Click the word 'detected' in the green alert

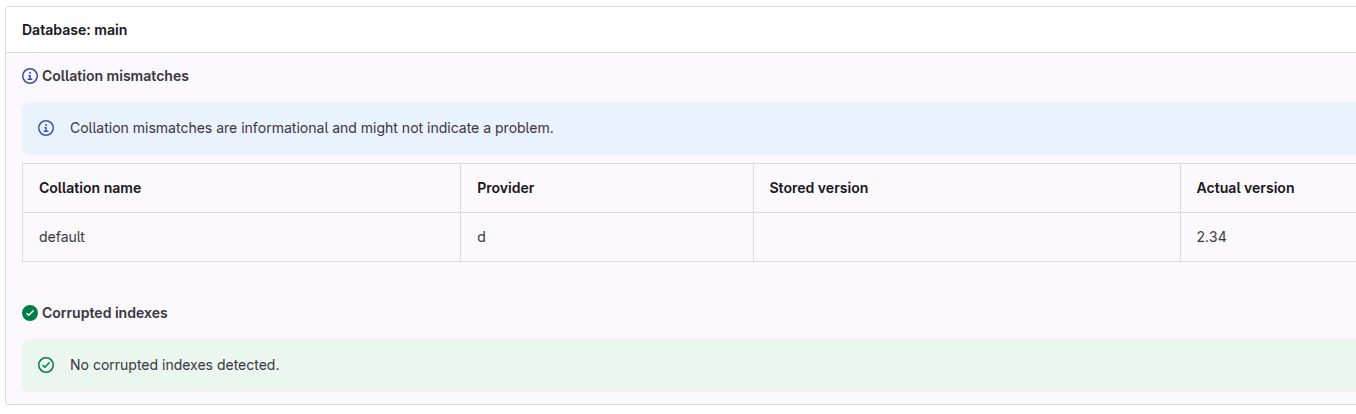coord(247,365)
